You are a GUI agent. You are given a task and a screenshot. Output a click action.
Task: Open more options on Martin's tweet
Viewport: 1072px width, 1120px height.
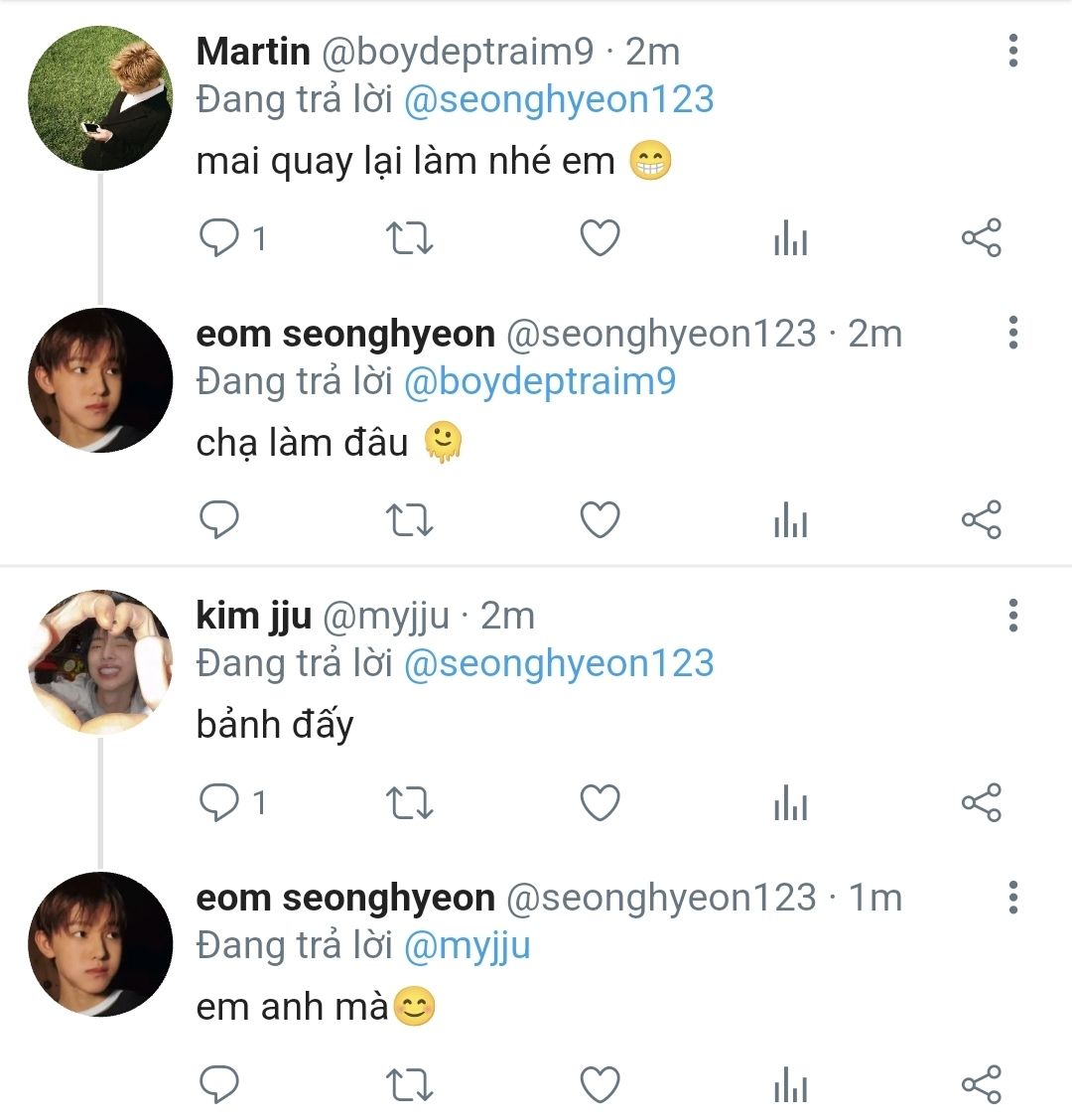(x=1012, y=51)
